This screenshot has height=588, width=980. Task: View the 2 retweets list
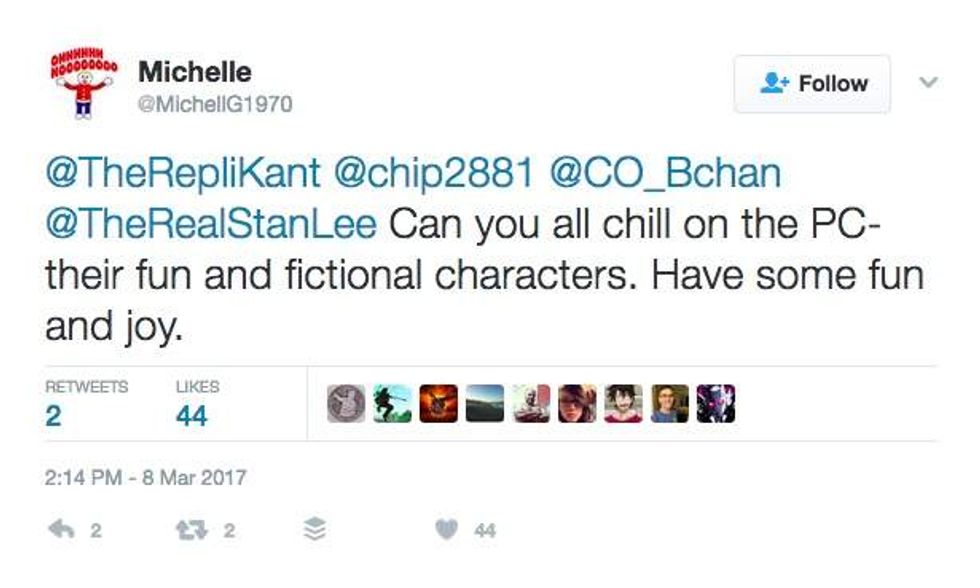[86, 404]
